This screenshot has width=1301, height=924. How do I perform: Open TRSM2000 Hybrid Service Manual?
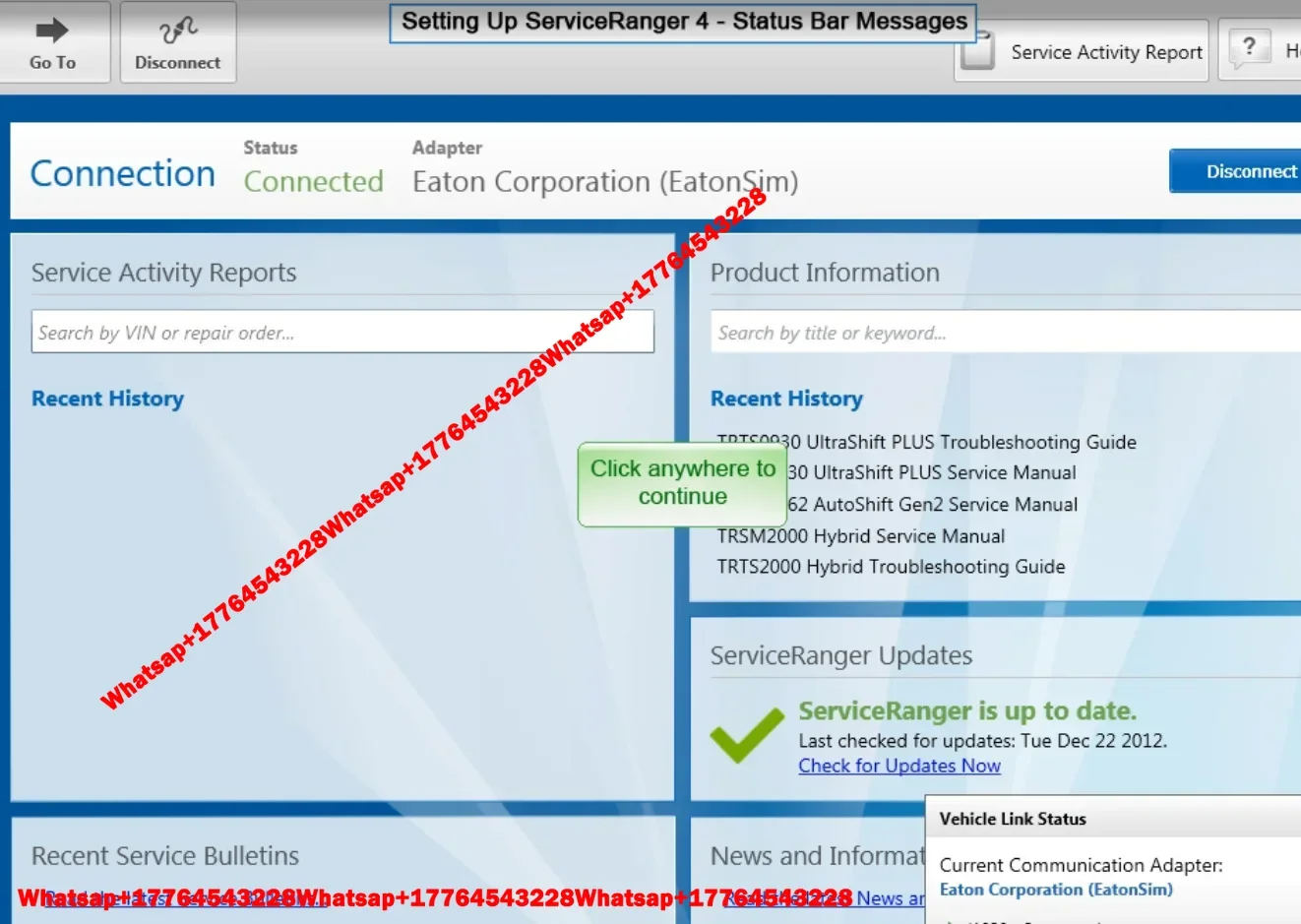[x=861, y=535]
